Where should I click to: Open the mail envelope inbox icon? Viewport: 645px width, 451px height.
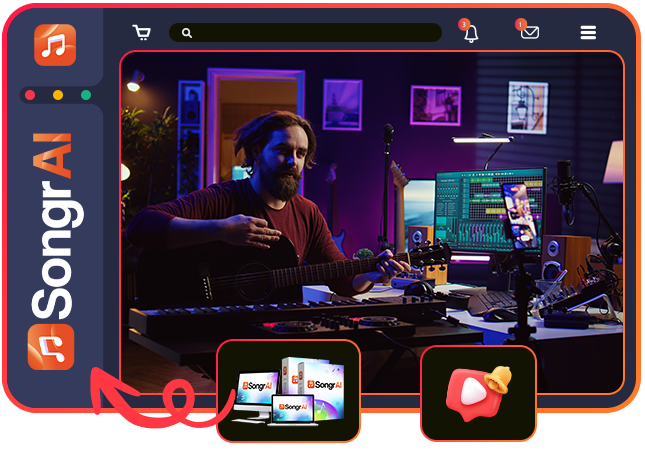530,33
